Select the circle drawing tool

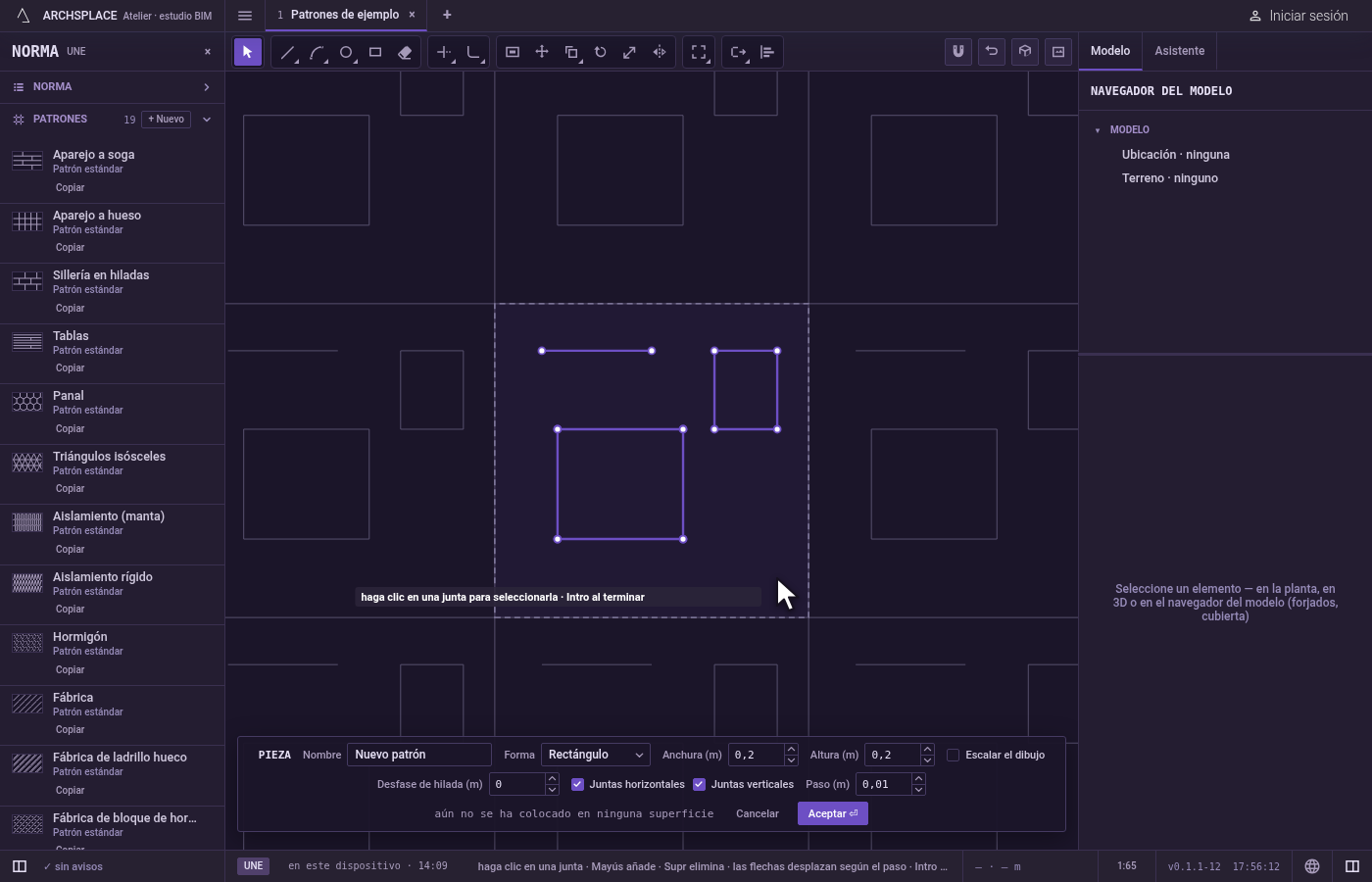pyautogui.click(x=346, y=52)
